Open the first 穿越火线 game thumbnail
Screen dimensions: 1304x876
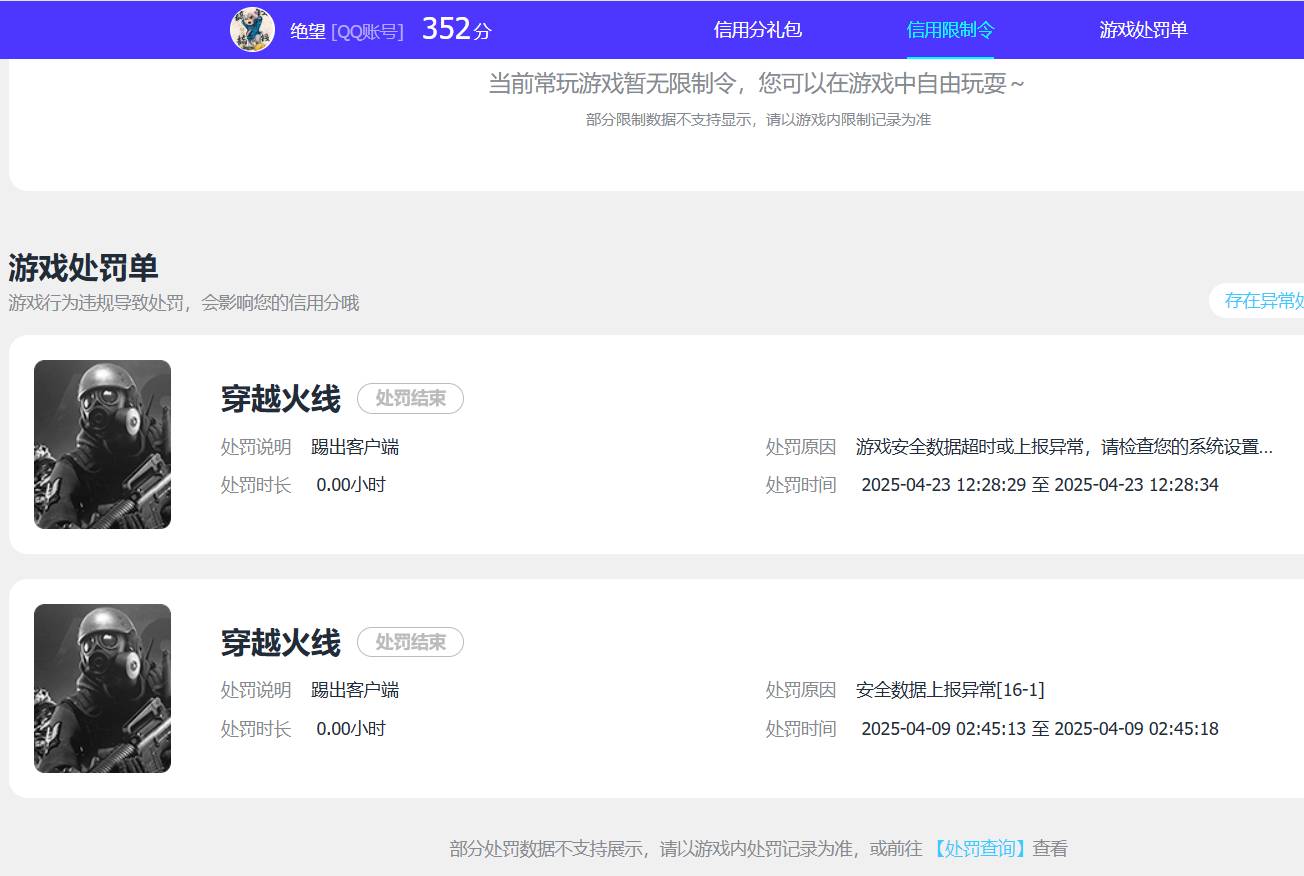102,444
